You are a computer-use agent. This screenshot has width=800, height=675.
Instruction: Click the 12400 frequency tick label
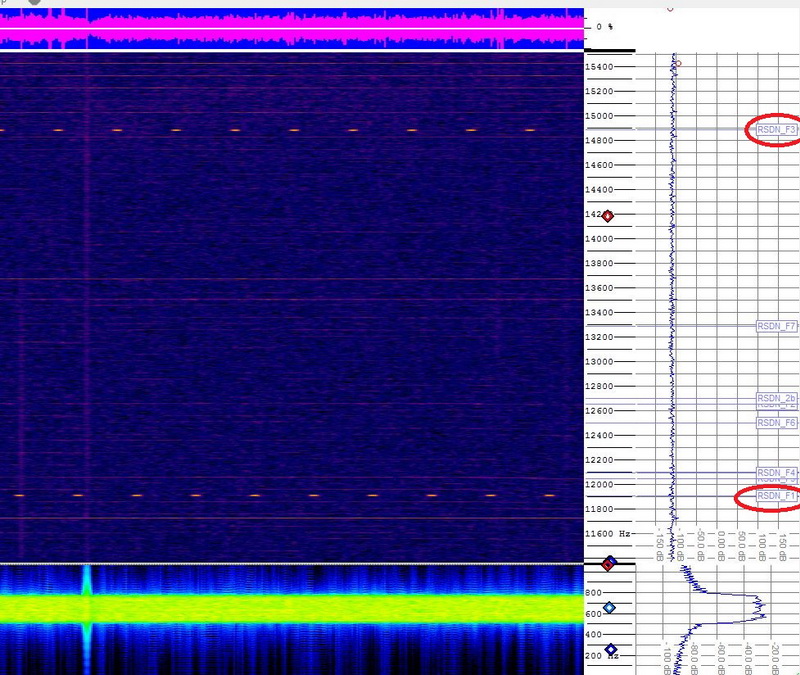click(x=599, y=435)
